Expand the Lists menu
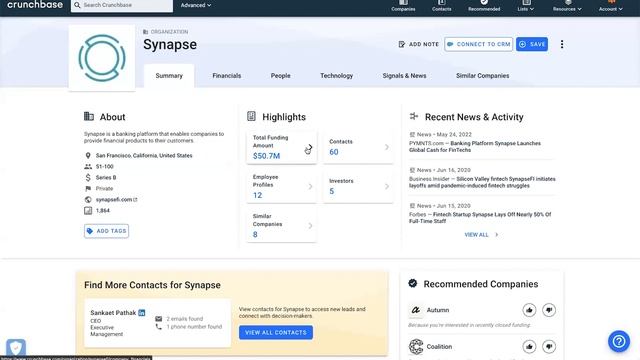Viewport: 640px width, 360px height. pyautogui.click(x=526, y=6)
